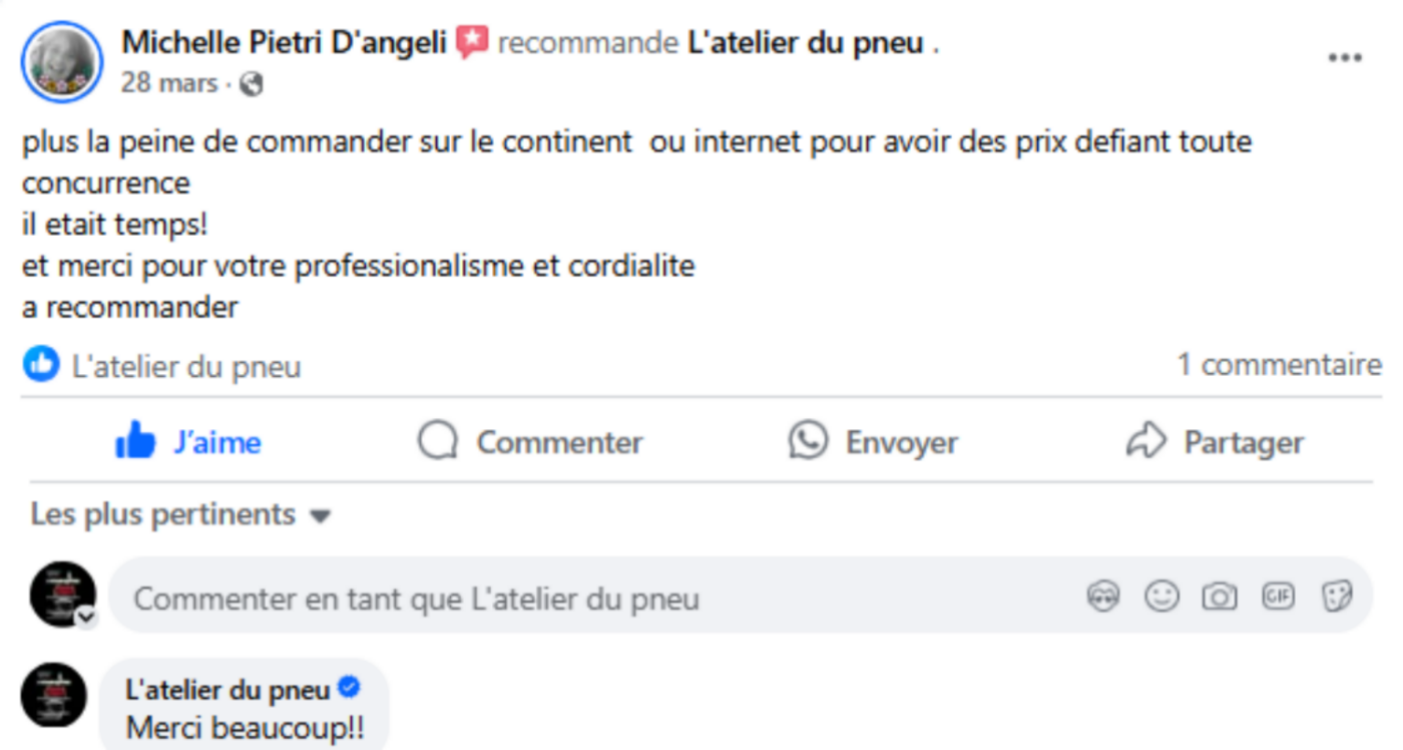Click the globe public-audience icon

[x=251, y=84]
